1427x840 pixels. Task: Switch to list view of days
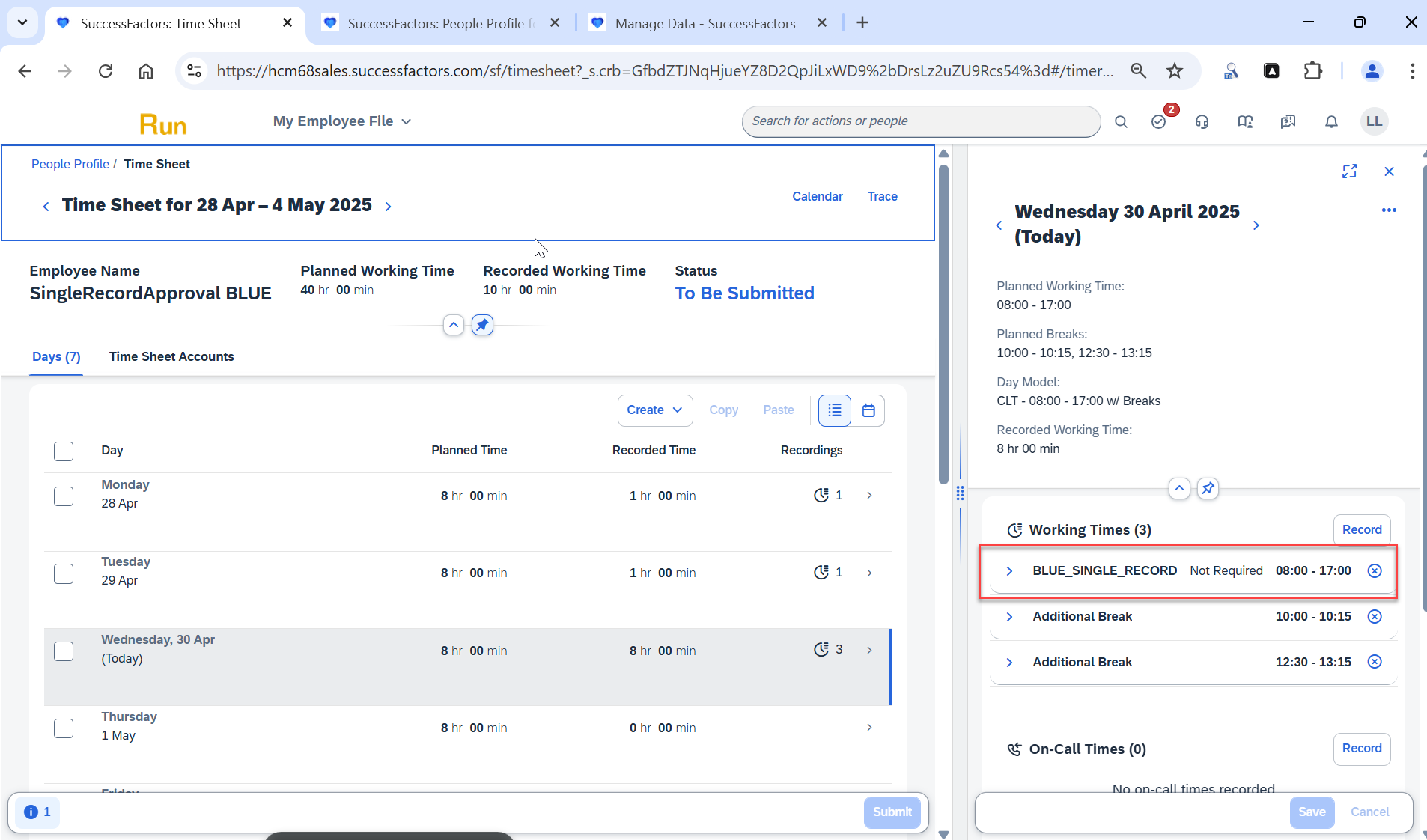pos(835,410)
